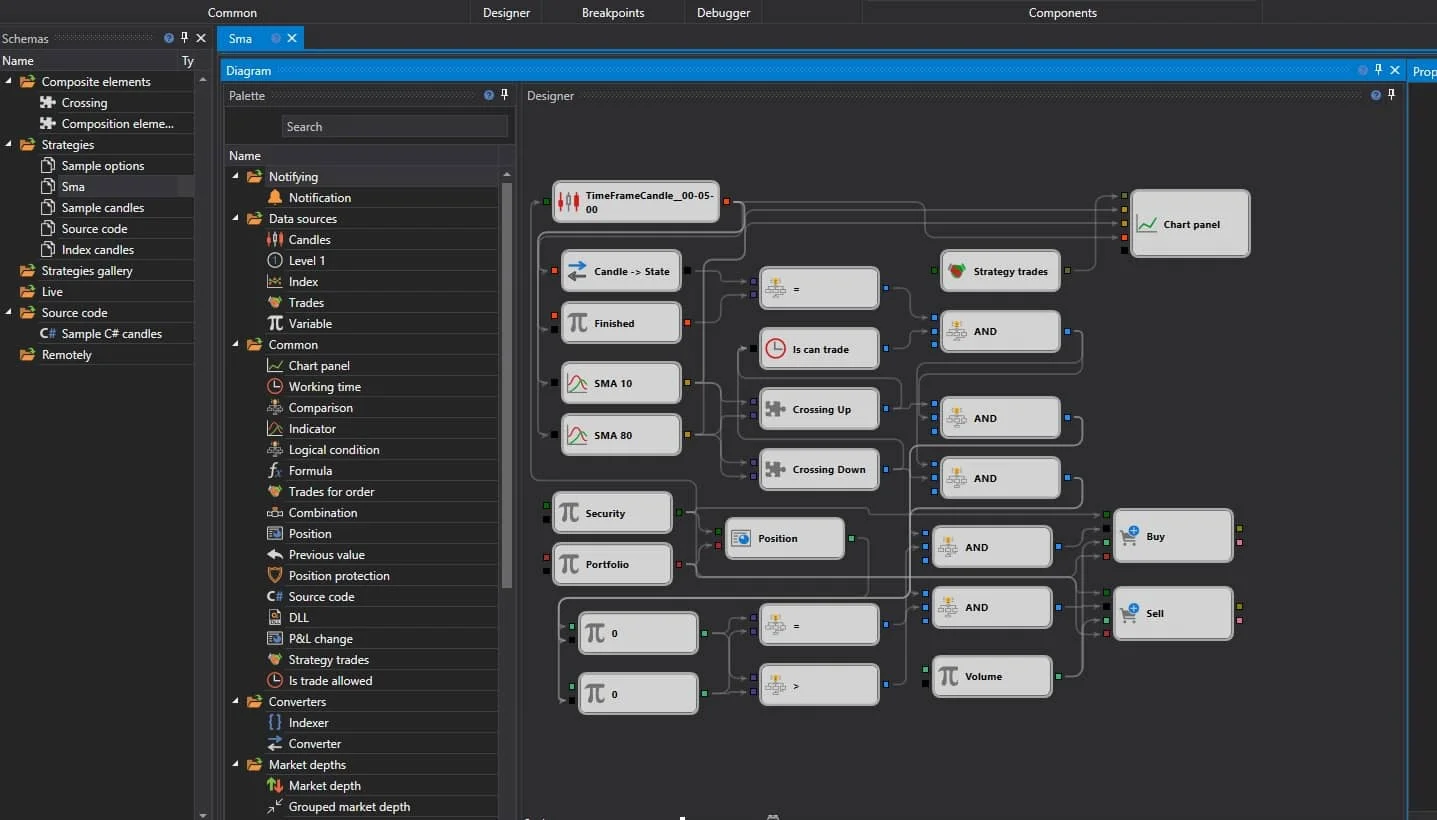Click the Strategy trades node icon

tap(957, 271)
